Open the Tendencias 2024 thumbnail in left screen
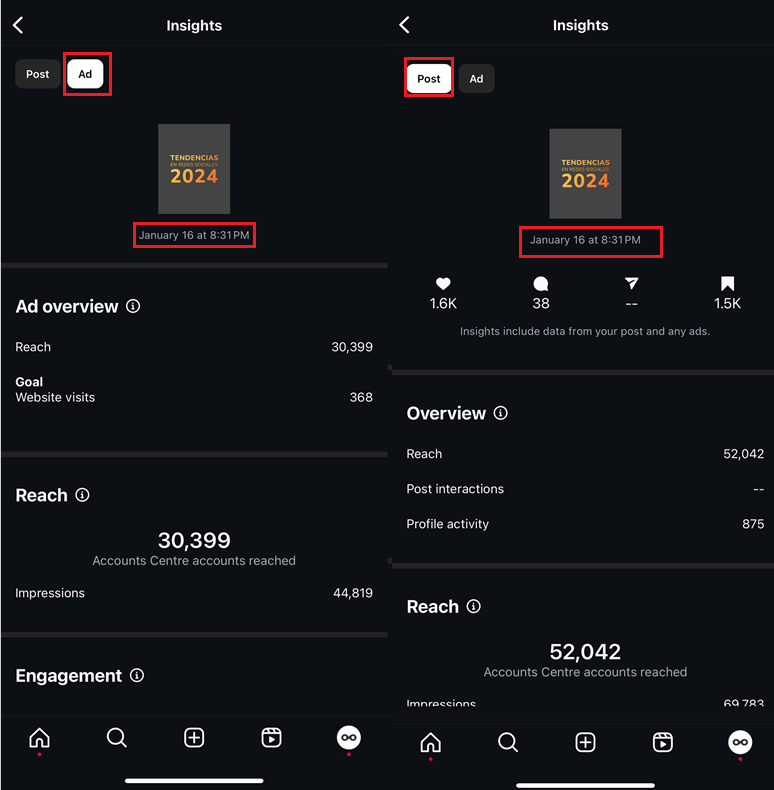 [x=194, y=169]
